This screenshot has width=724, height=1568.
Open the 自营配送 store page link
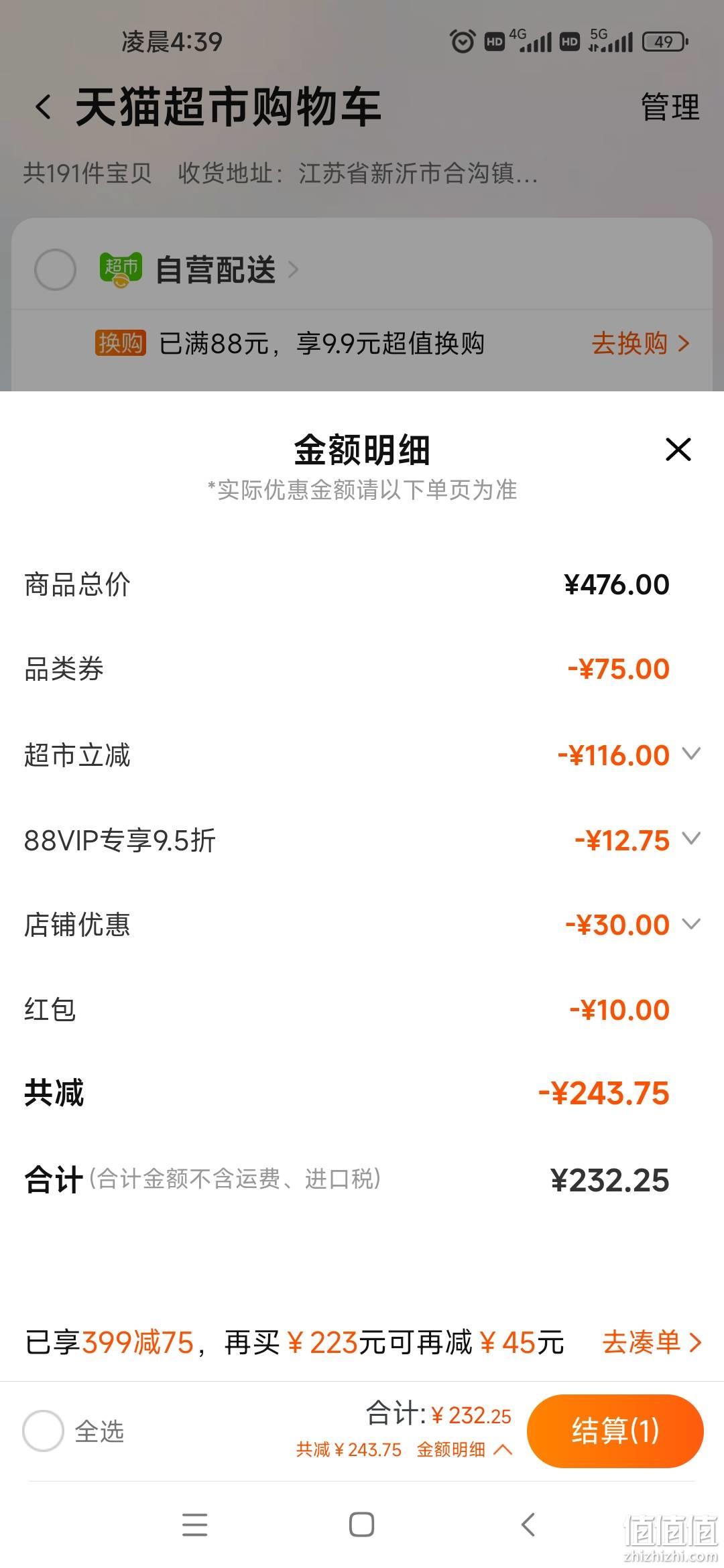(x=227, y=269)
